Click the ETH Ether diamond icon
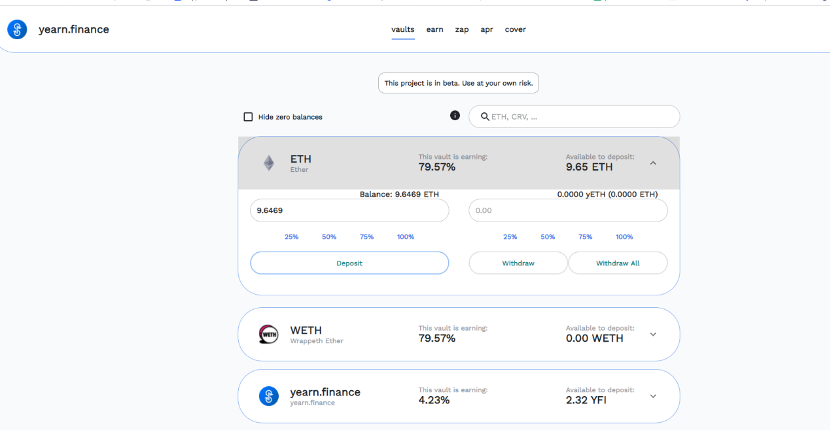830x430 pixels. click(x=269, y=163)
